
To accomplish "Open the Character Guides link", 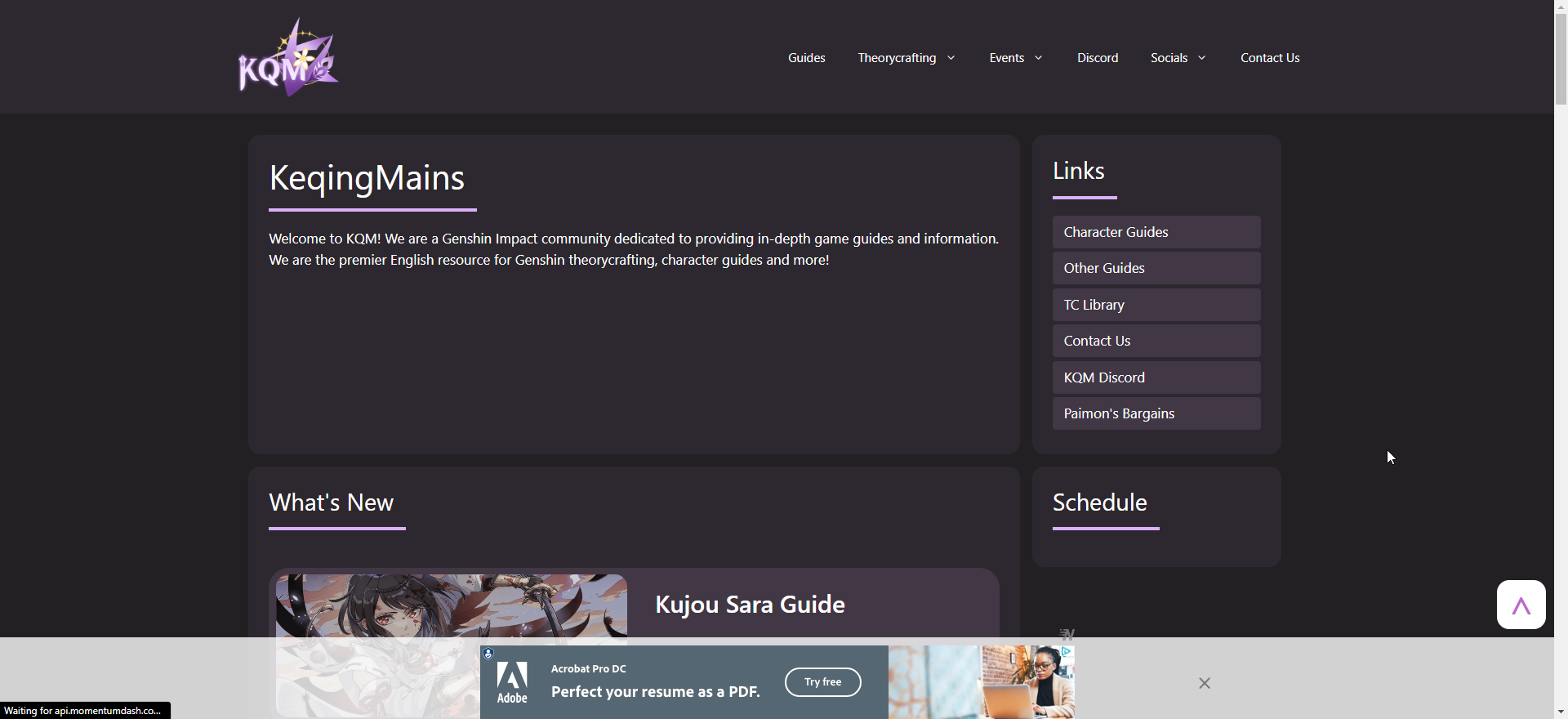I will (1156, 232).
